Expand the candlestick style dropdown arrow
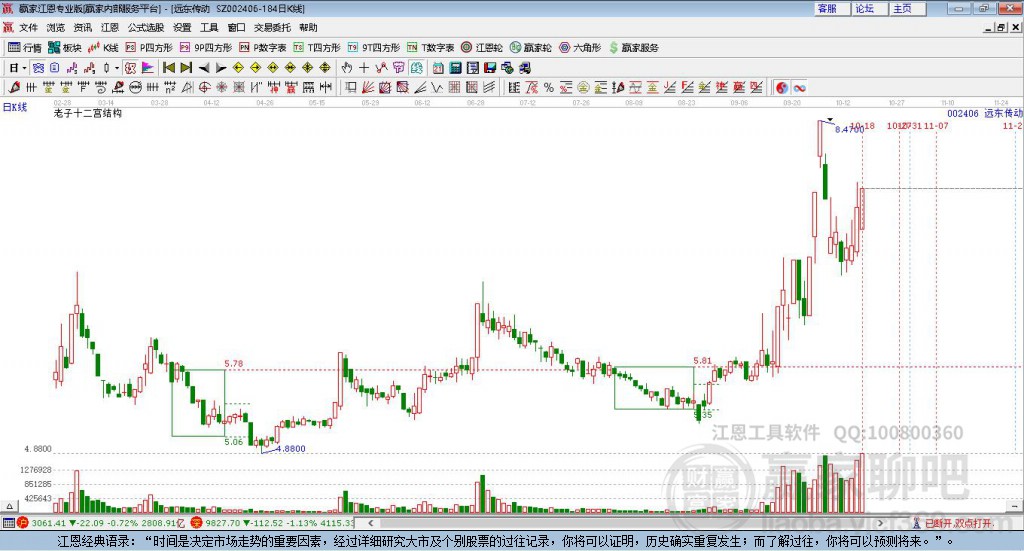 [117, 68]
